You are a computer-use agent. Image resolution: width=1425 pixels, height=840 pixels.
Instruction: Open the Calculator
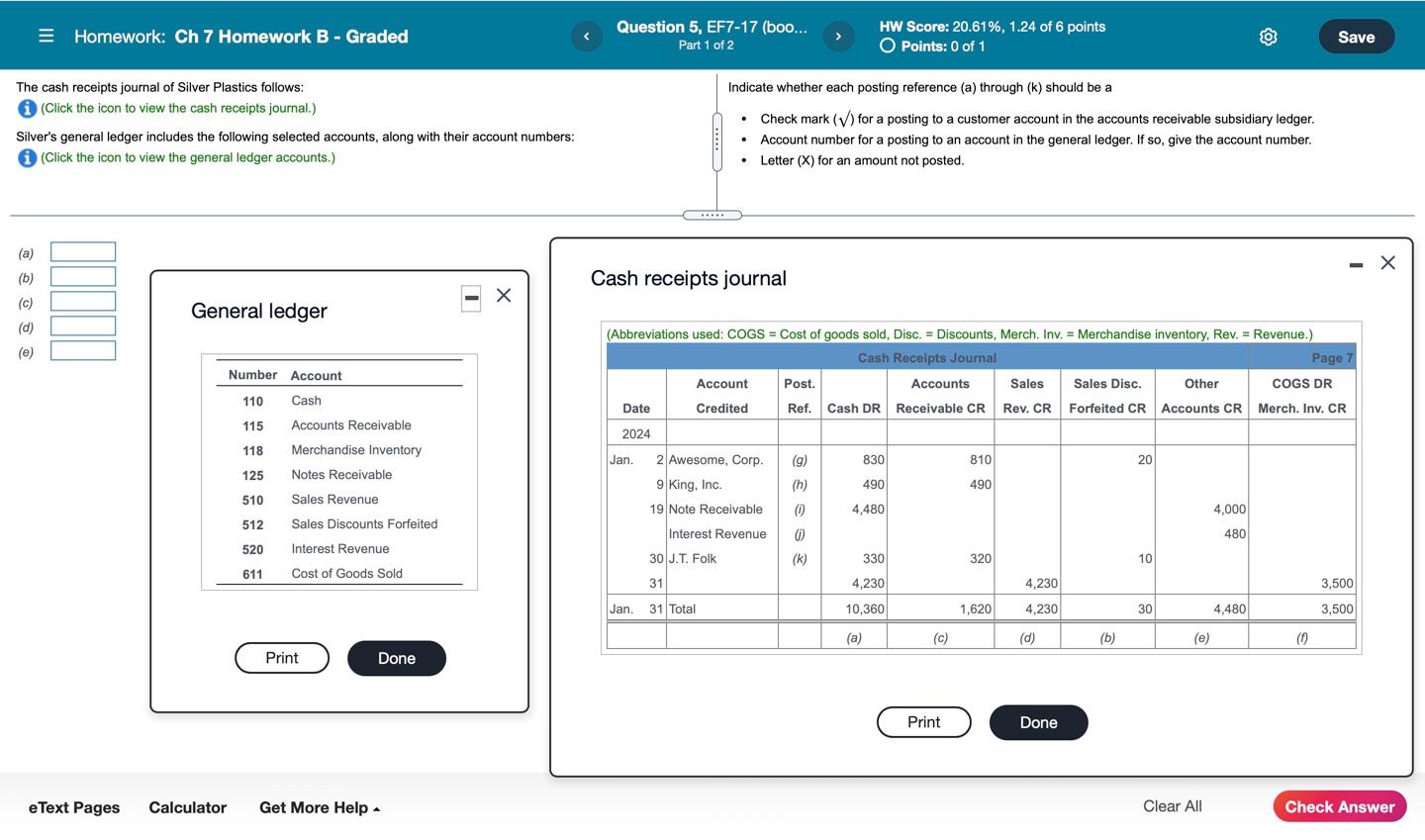click(188, 807)
